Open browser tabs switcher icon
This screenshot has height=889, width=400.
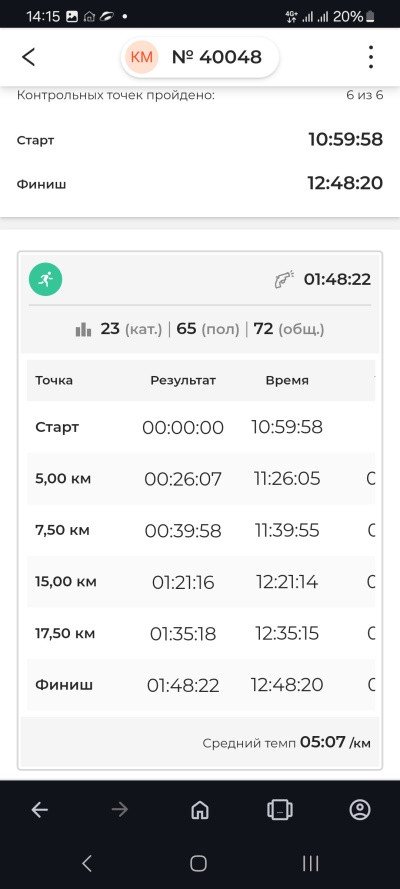point(279,810)
